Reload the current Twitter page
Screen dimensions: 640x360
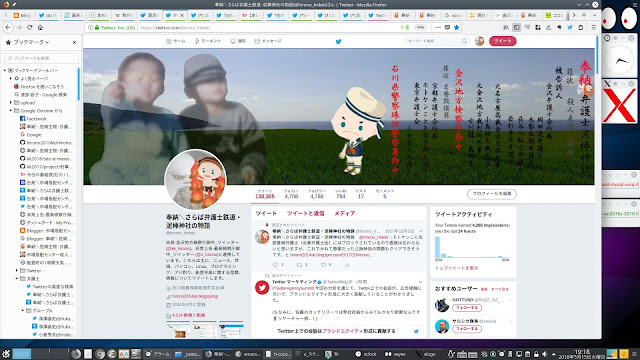[29, 27]
